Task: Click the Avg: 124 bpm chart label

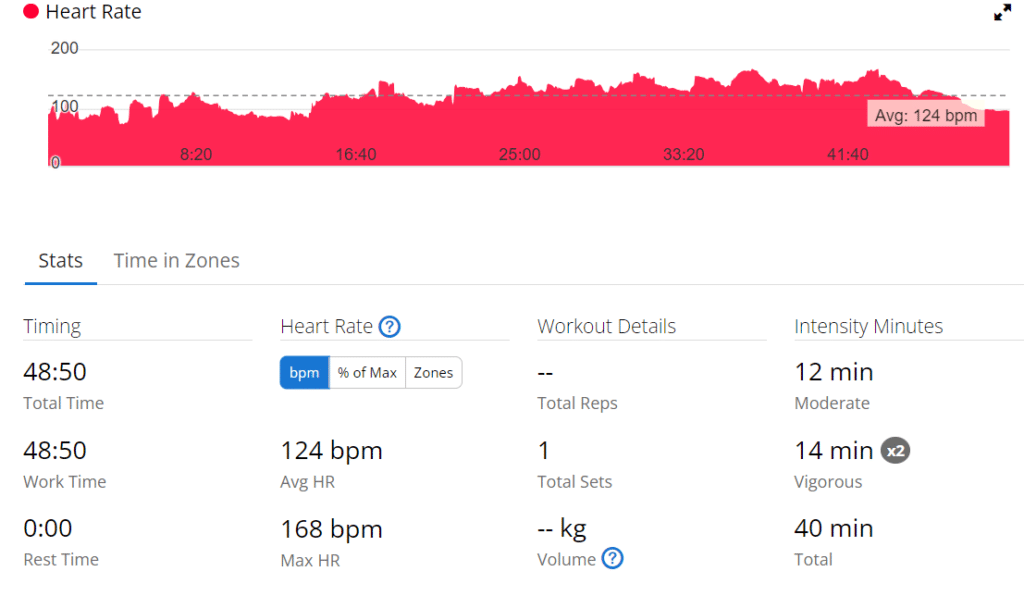Action: coord(926,116)
